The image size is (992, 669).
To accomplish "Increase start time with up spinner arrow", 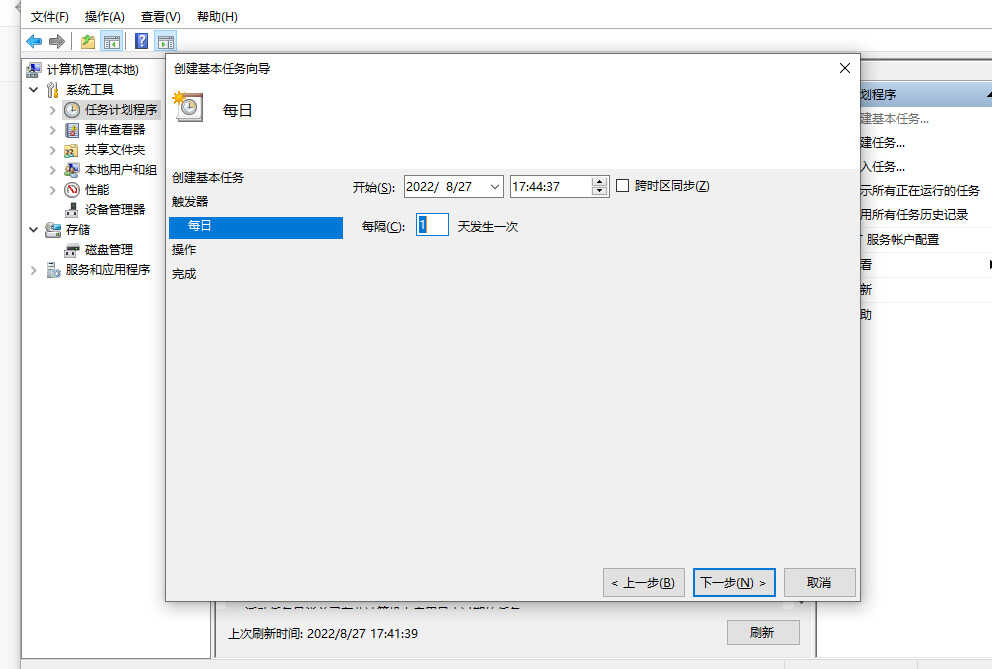I will 599,182.
